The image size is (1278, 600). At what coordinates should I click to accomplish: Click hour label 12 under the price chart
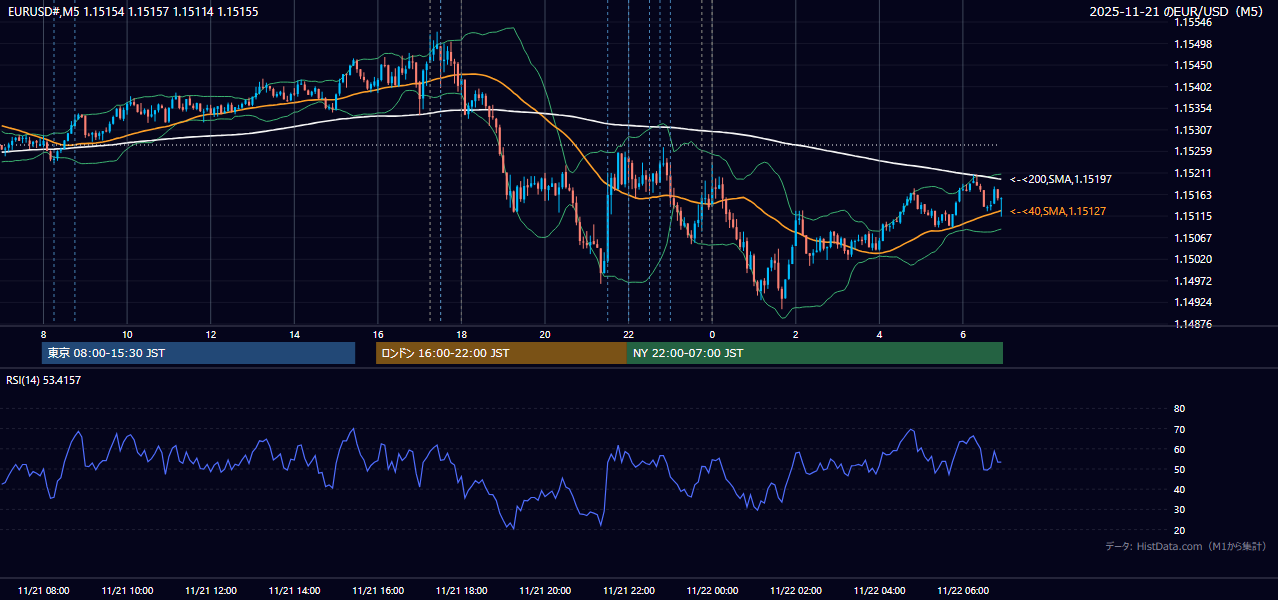[211, 334]
